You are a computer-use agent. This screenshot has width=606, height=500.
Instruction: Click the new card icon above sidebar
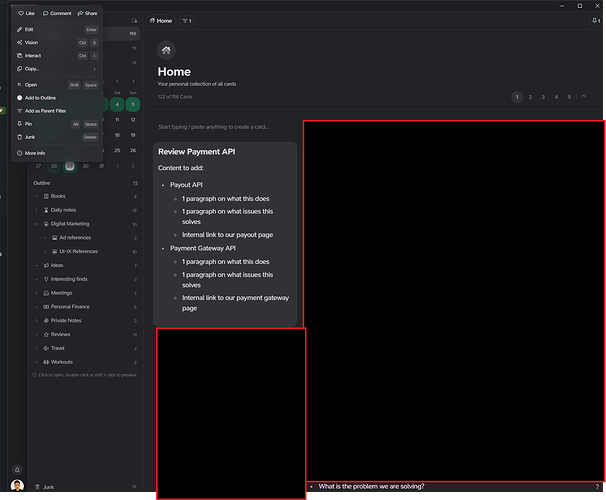click(134, 21)
